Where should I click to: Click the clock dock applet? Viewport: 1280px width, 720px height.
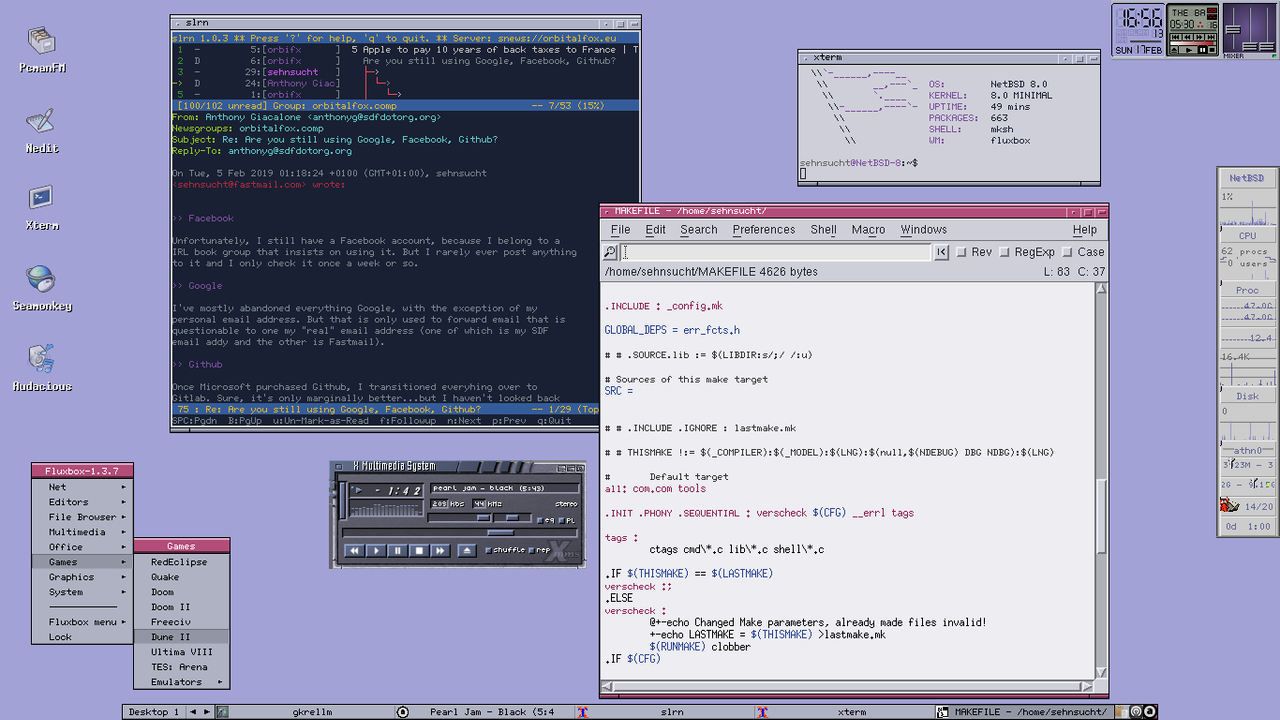[1138, 30]
